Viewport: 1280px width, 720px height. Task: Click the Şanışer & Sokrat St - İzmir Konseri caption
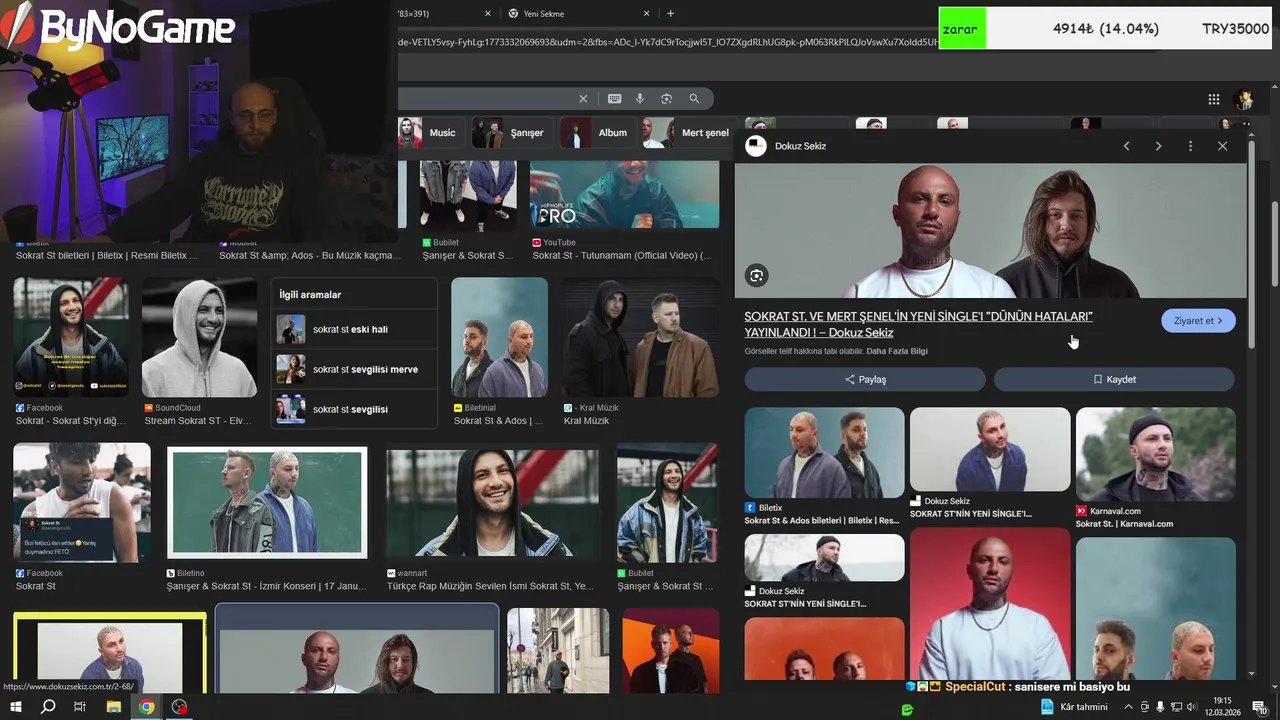267,586
